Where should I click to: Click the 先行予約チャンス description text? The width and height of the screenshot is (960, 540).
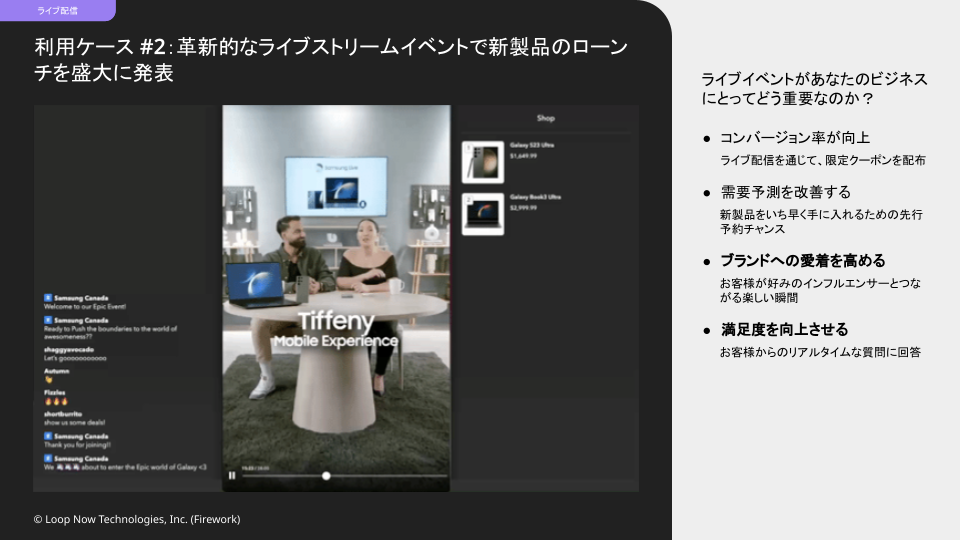click(x=821, y=222)
